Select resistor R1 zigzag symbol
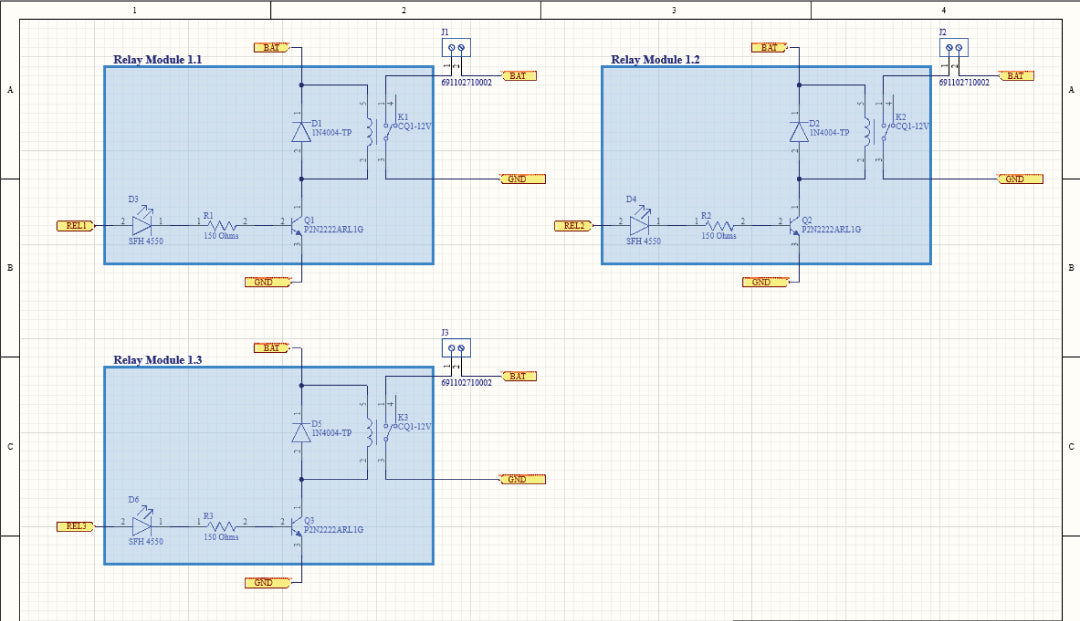The width and height of the screenshot is (1080, 621). 222,224
